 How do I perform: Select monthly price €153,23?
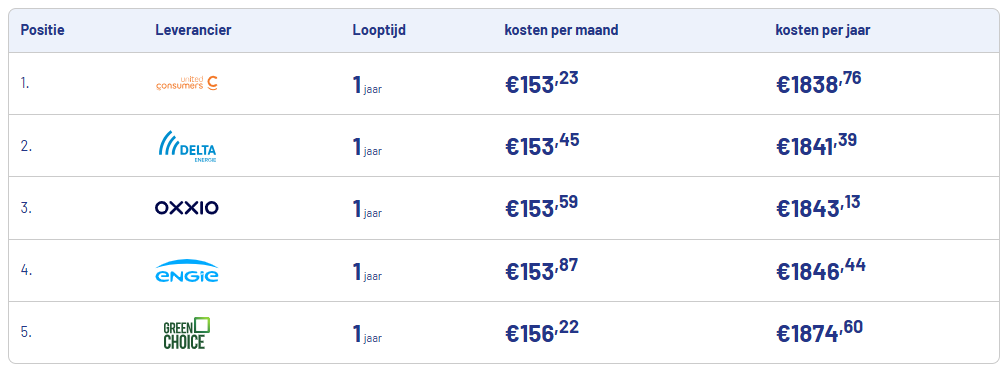pyautogui.click(x=541, y=83)
